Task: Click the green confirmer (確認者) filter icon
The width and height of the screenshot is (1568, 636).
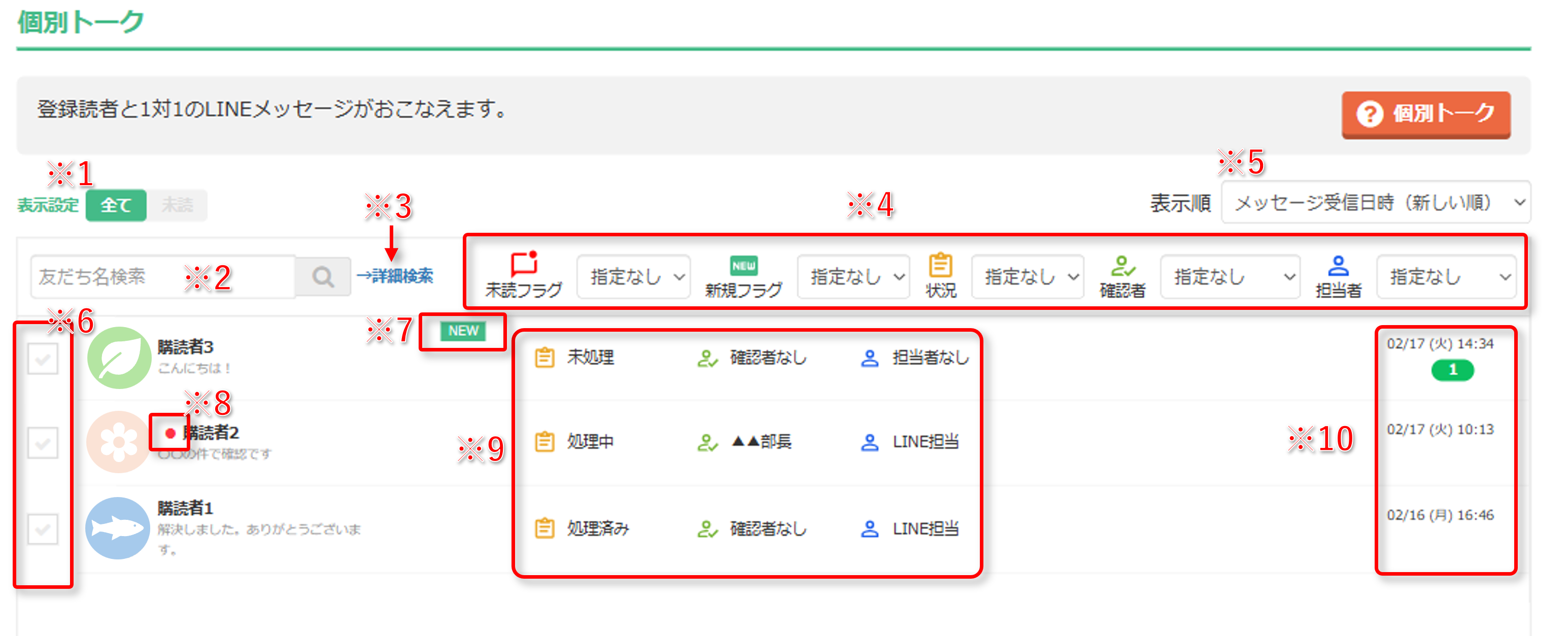Action: point(1122,266)
